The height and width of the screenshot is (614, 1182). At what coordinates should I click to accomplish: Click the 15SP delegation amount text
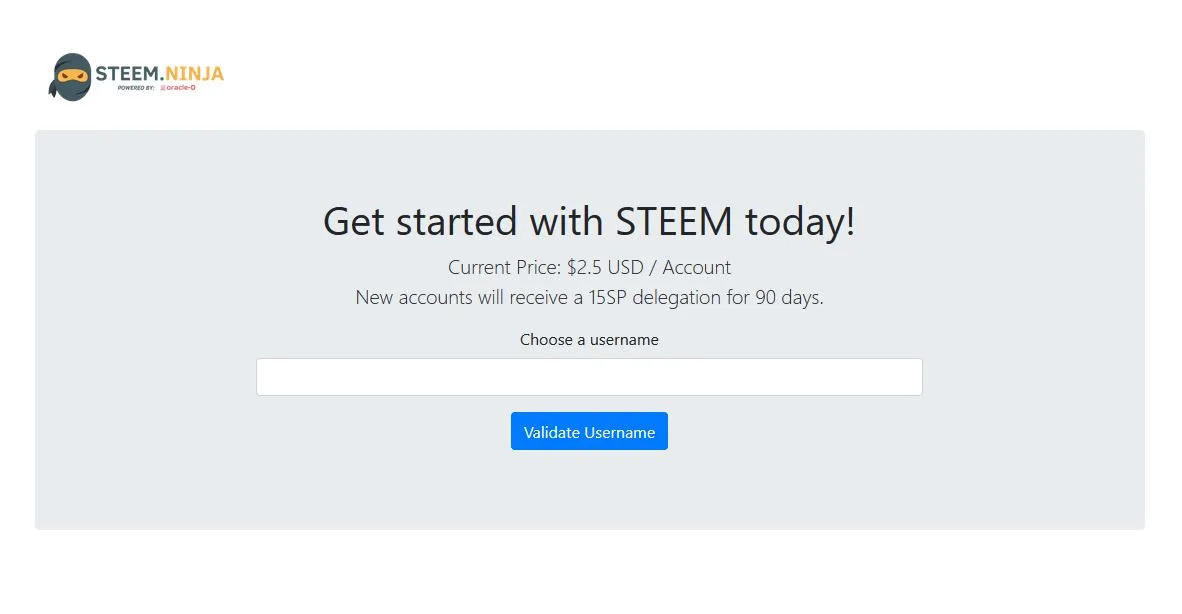612,298
